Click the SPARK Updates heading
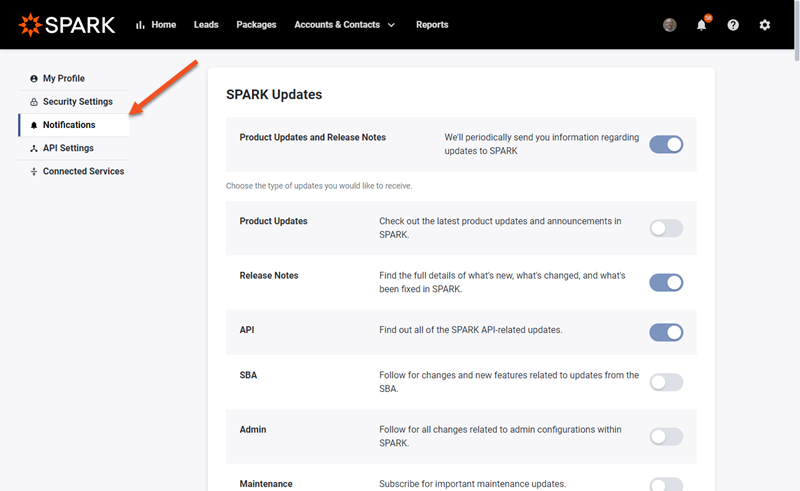The height and width of the screenshot is (491, 800). [x=274, y=94]
